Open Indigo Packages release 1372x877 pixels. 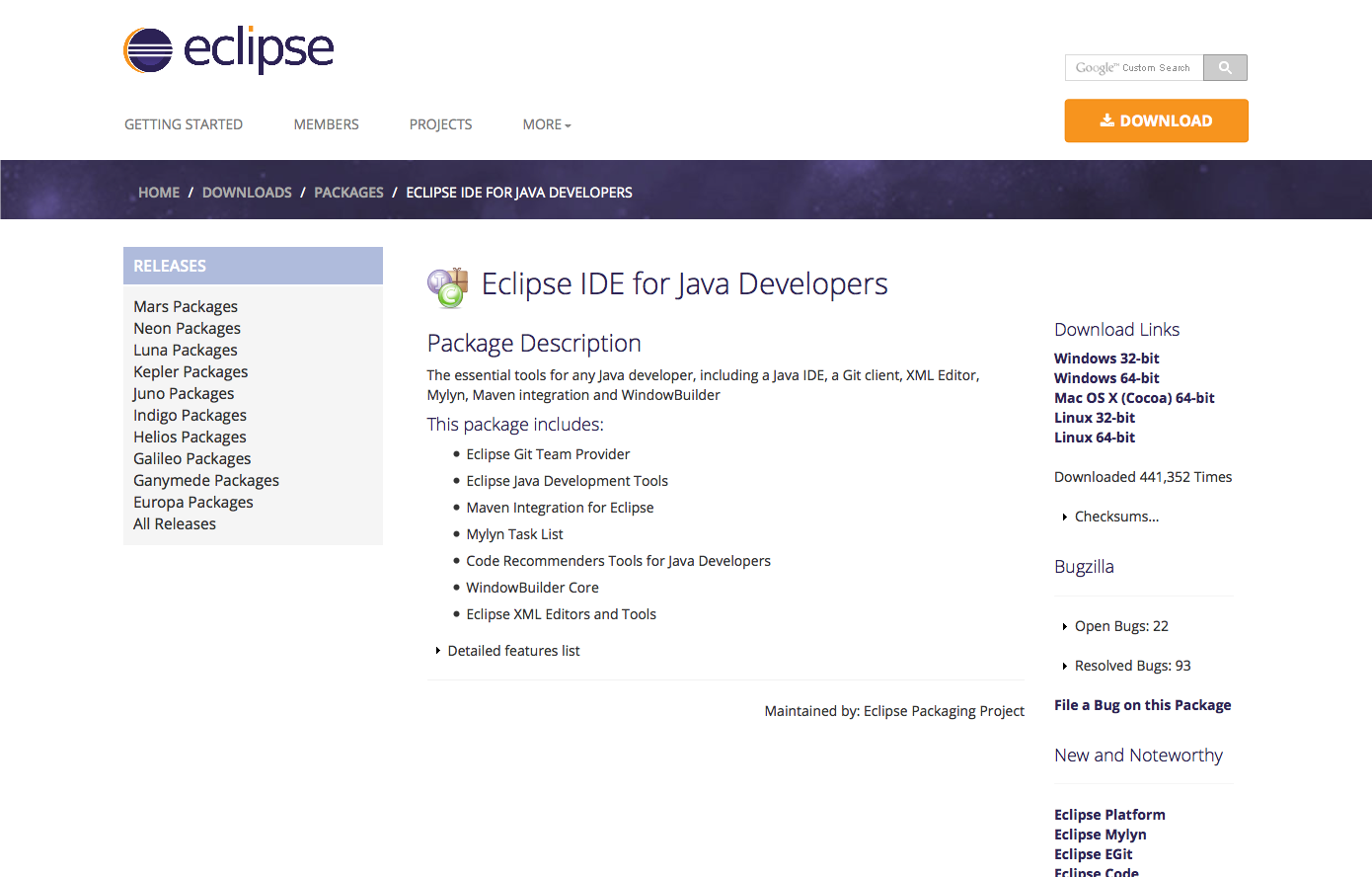click(x=190, y=415)
